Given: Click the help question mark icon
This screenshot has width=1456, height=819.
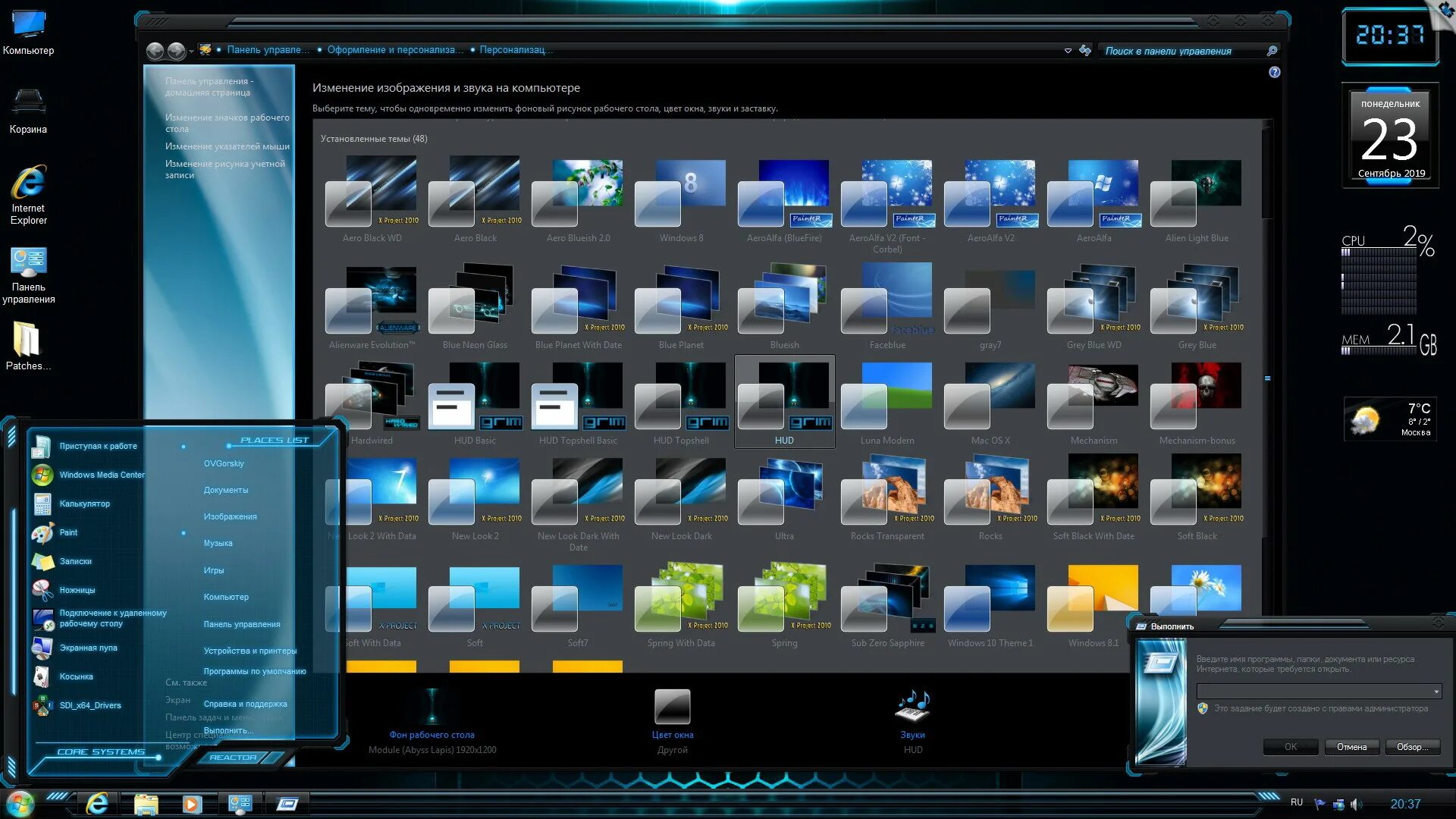Looking at the screenshot, I should [1275, 72].
